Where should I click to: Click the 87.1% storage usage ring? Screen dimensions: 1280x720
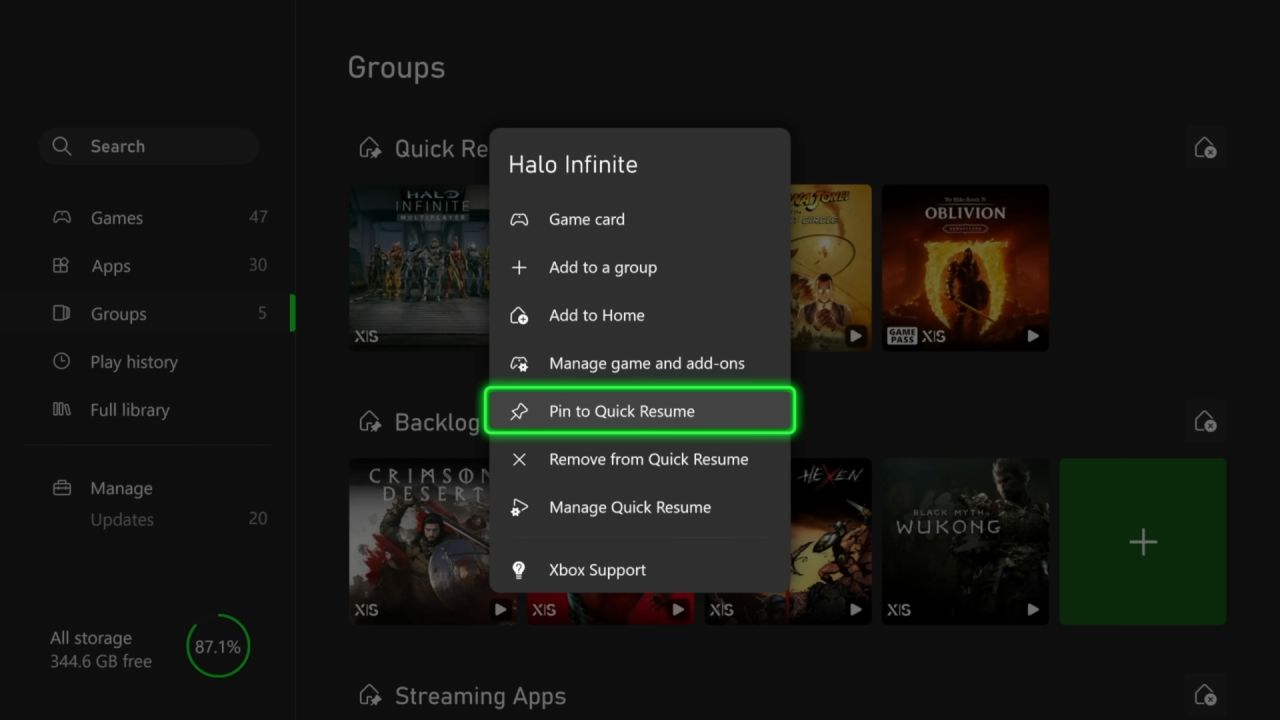pos(217,647)
